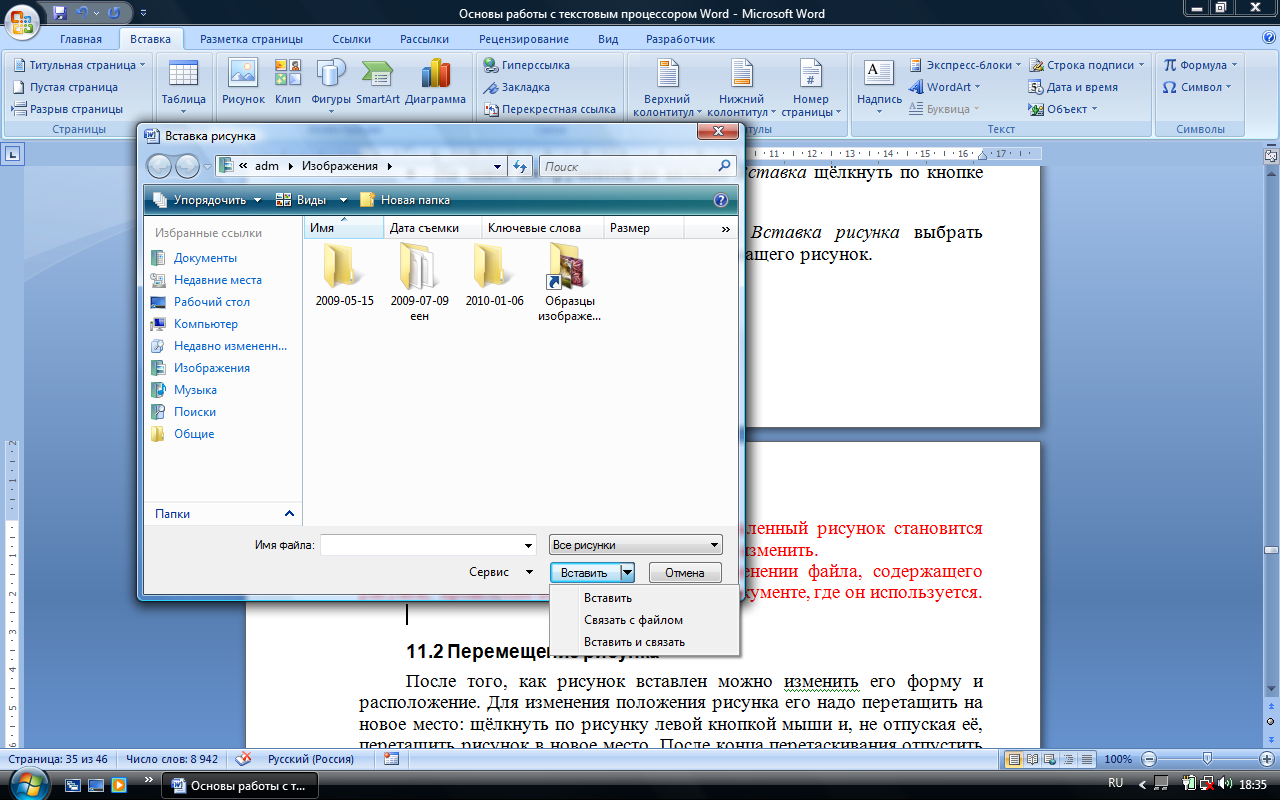The height and width of the screenshot is (800, 1280).
Task: Insert a SmartArt graphic
Action: click(378, 82)
